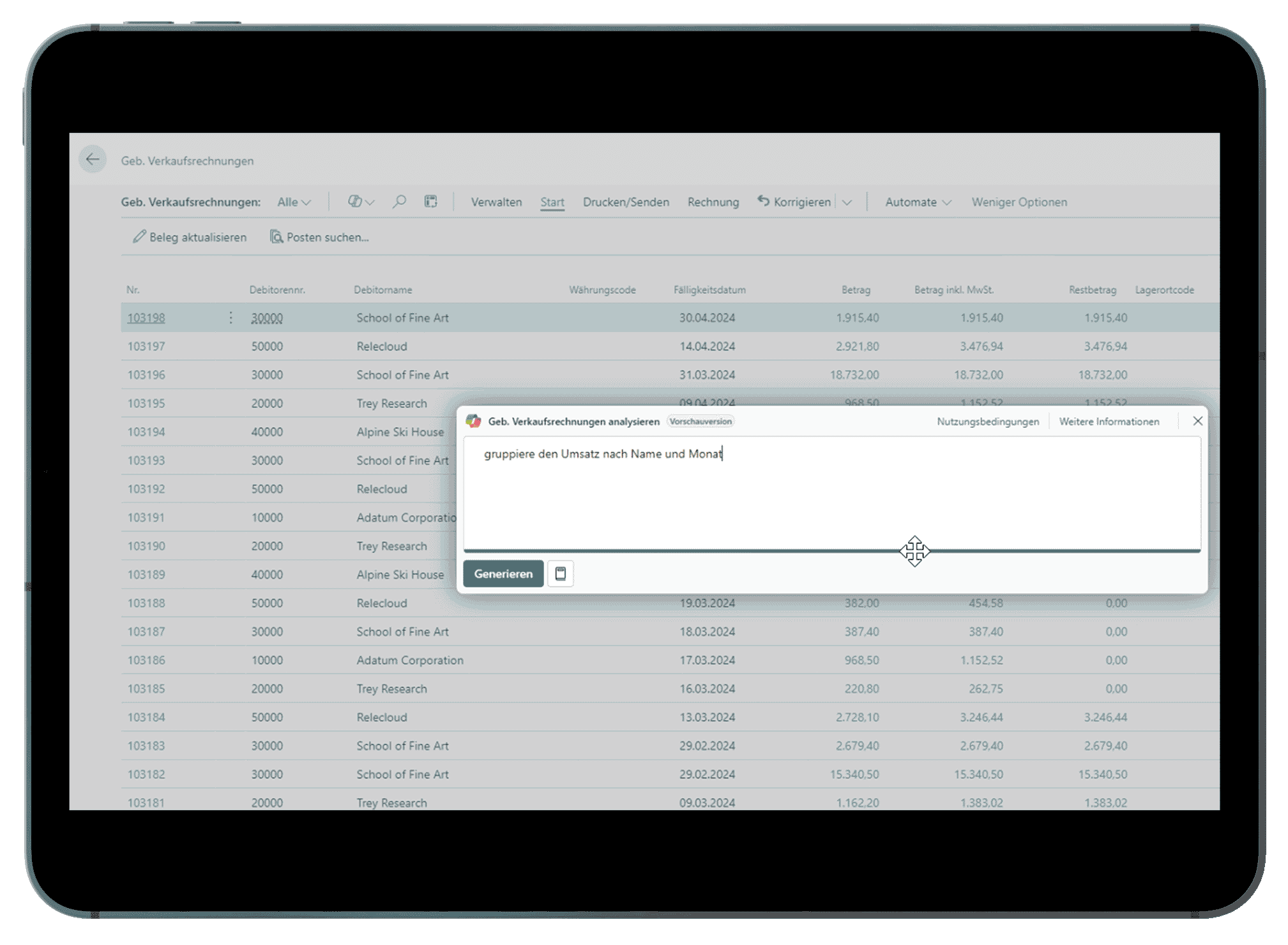Click the back arrow icon
The width and height of the screenshot is (1288, 945).
click(x=93, y=160)
